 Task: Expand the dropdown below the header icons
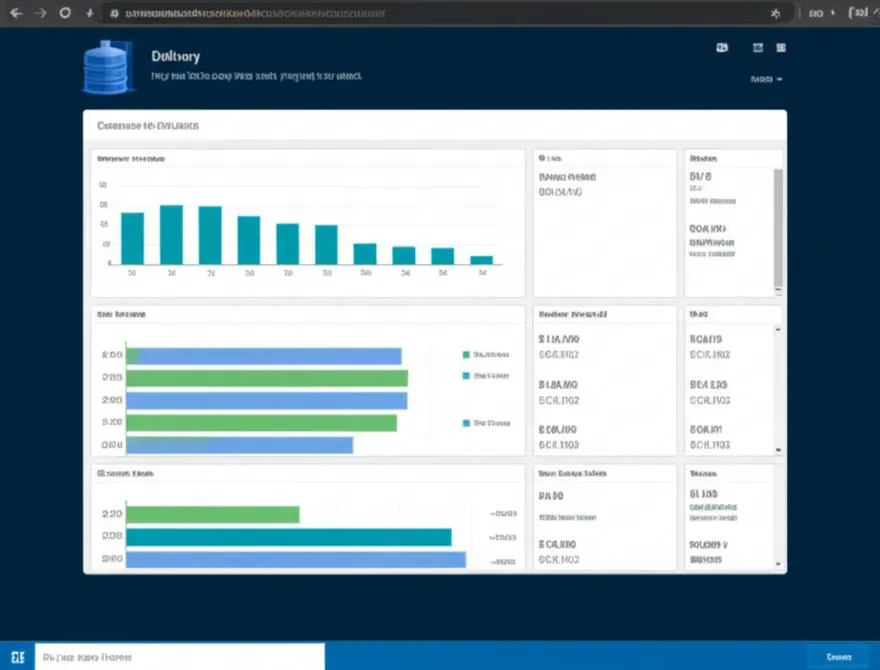[x=766, y=79]
